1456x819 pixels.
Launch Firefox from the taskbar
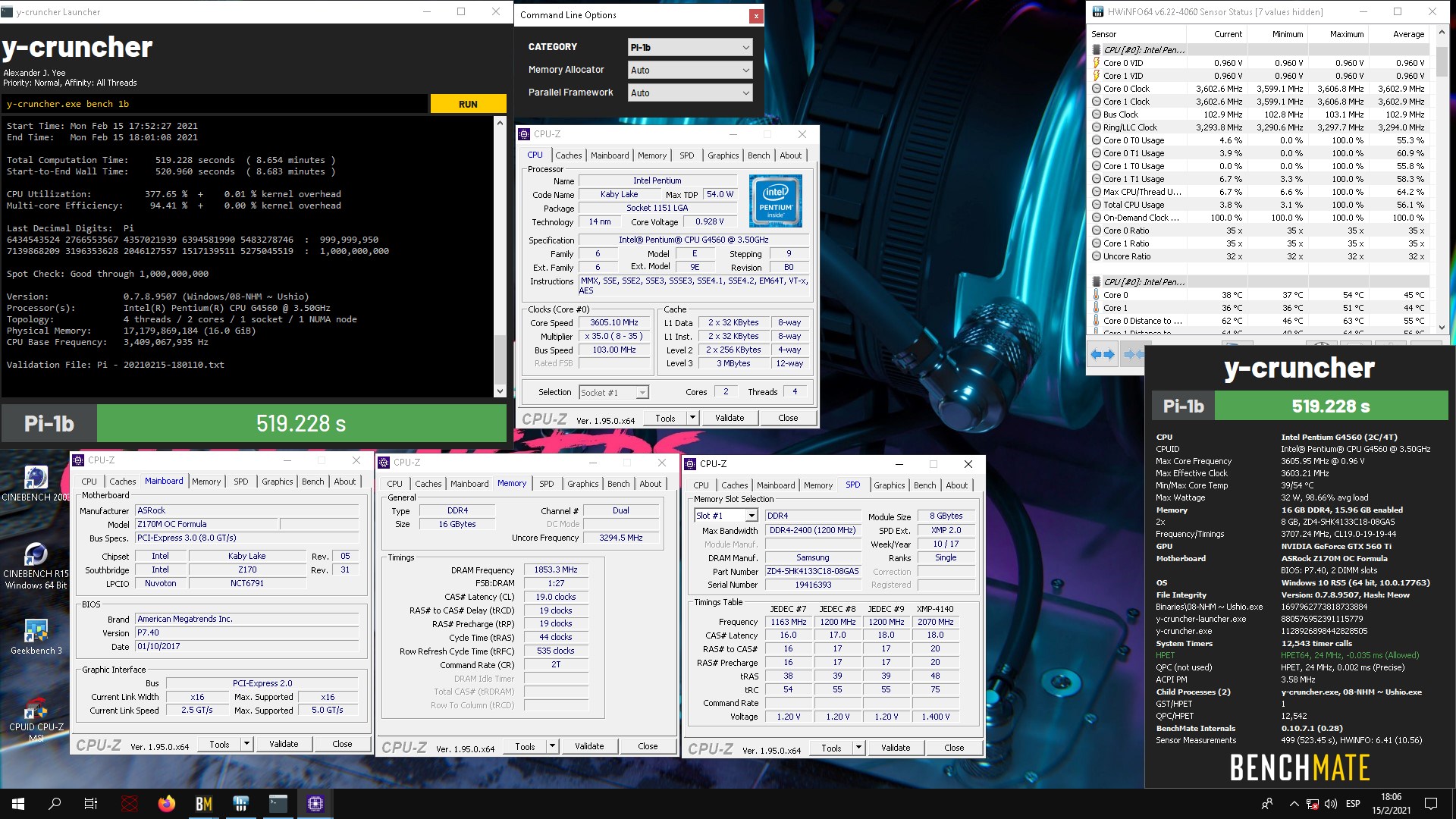(167, 804)
